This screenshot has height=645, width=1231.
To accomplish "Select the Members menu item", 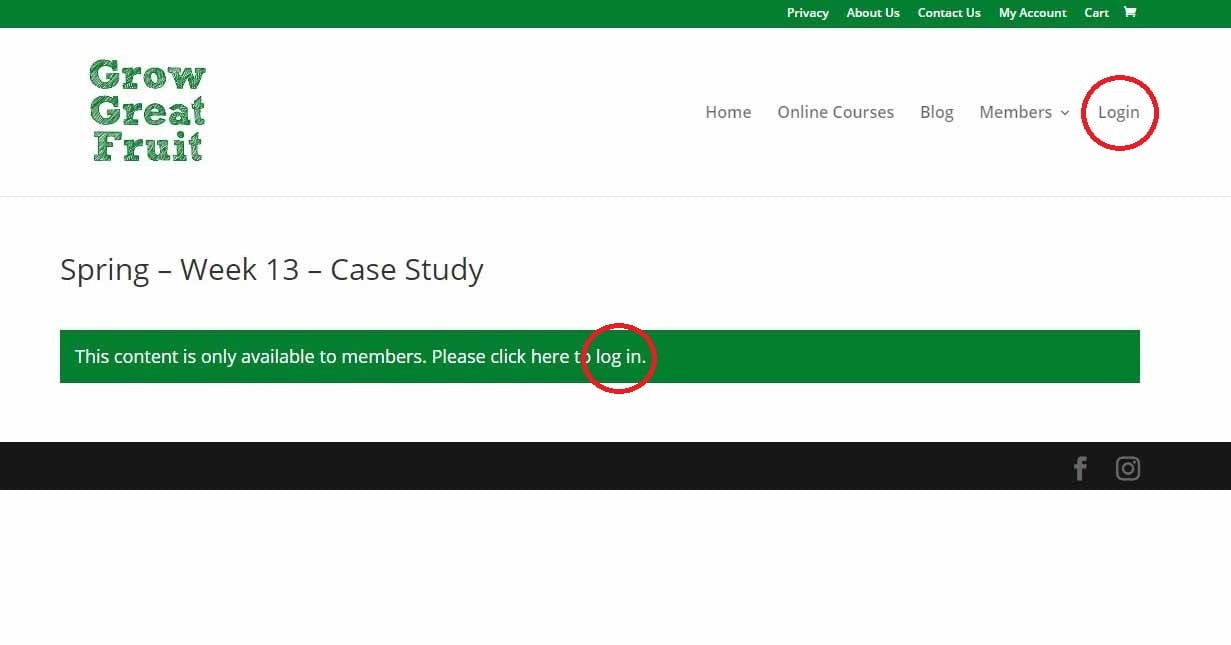I will point(1016,112).
